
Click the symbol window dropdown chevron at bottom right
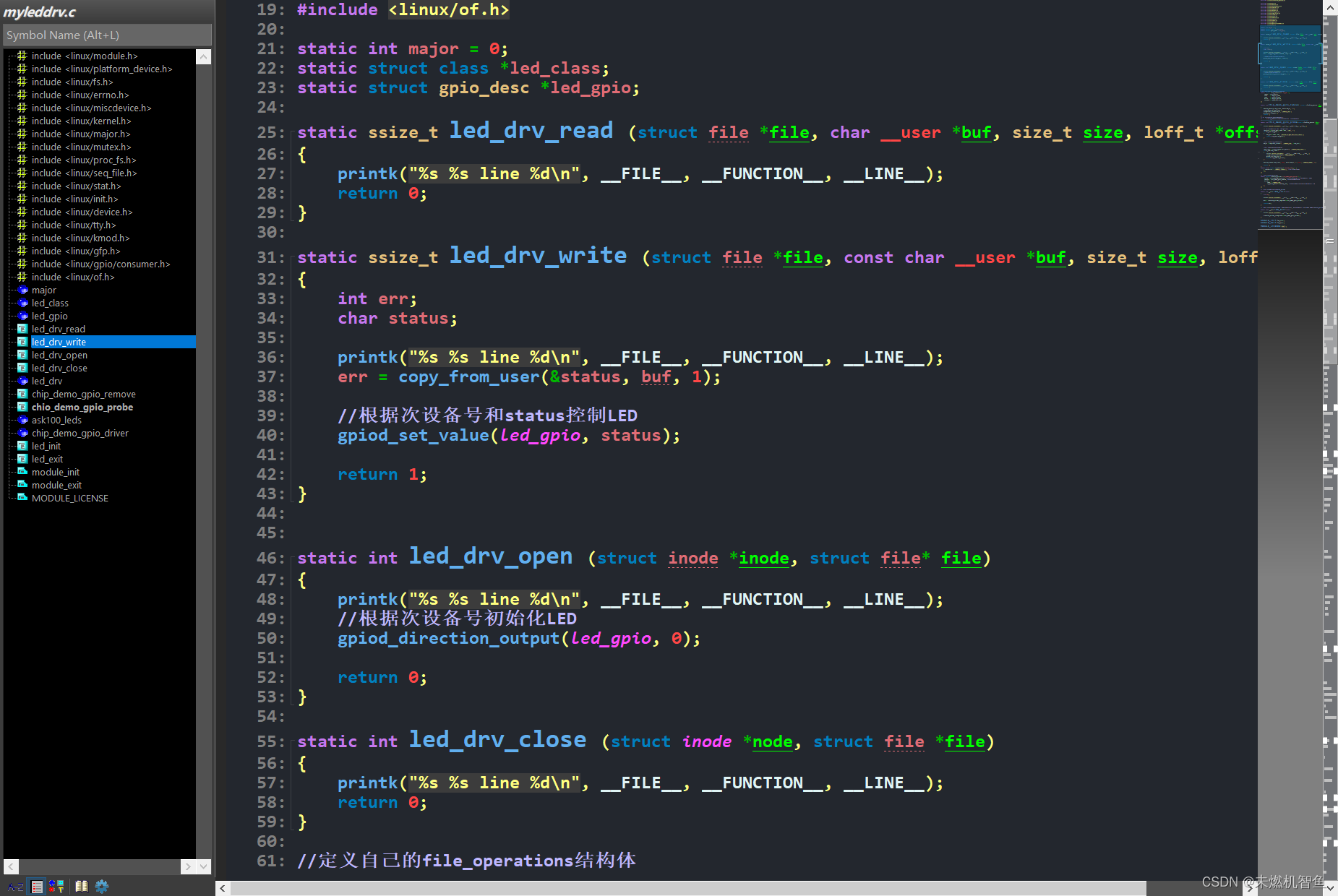click(x=203, y=866)
